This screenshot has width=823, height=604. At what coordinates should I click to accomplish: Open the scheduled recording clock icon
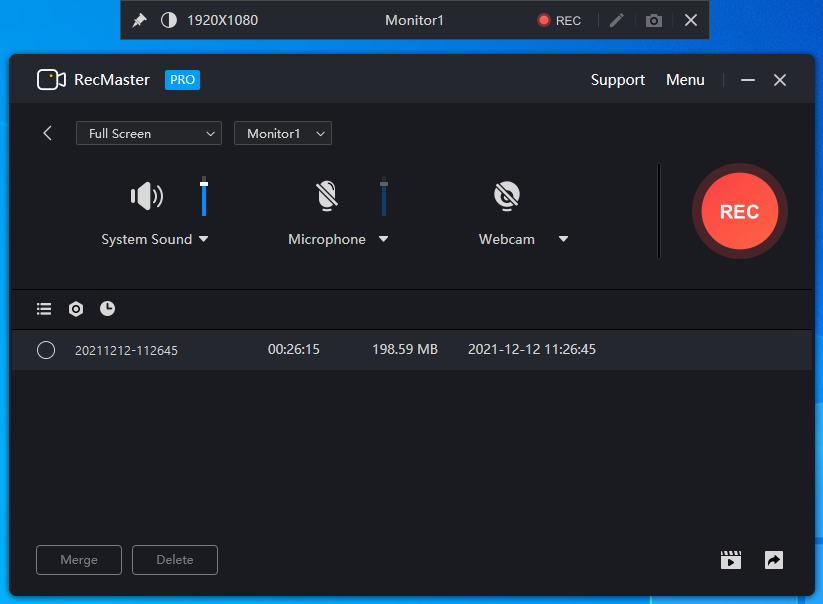point(107,309)
